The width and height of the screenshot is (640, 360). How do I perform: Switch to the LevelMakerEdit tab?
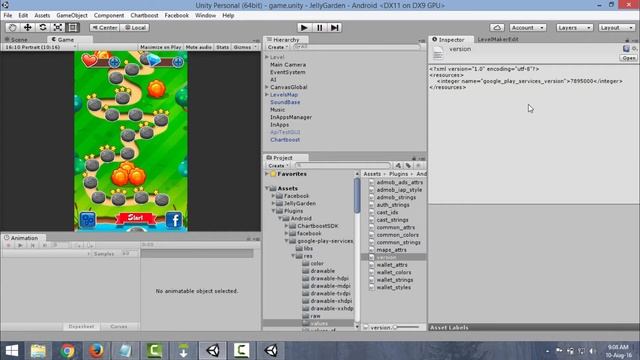tap(498, 40)
